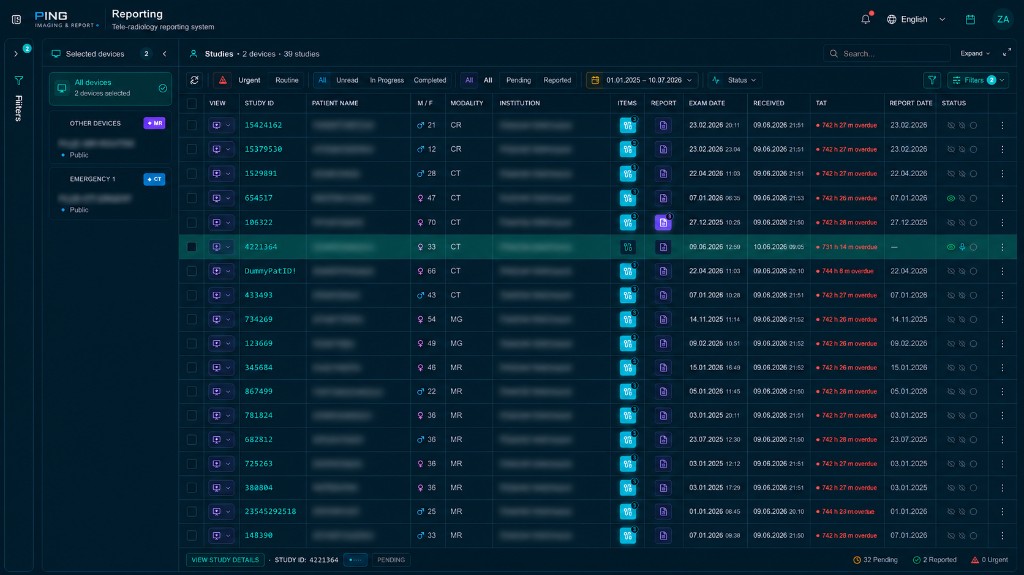Click the 32 Pending status bar entry
The width and height of the screenshot is (1024, 575).
[x=875, y=560]
